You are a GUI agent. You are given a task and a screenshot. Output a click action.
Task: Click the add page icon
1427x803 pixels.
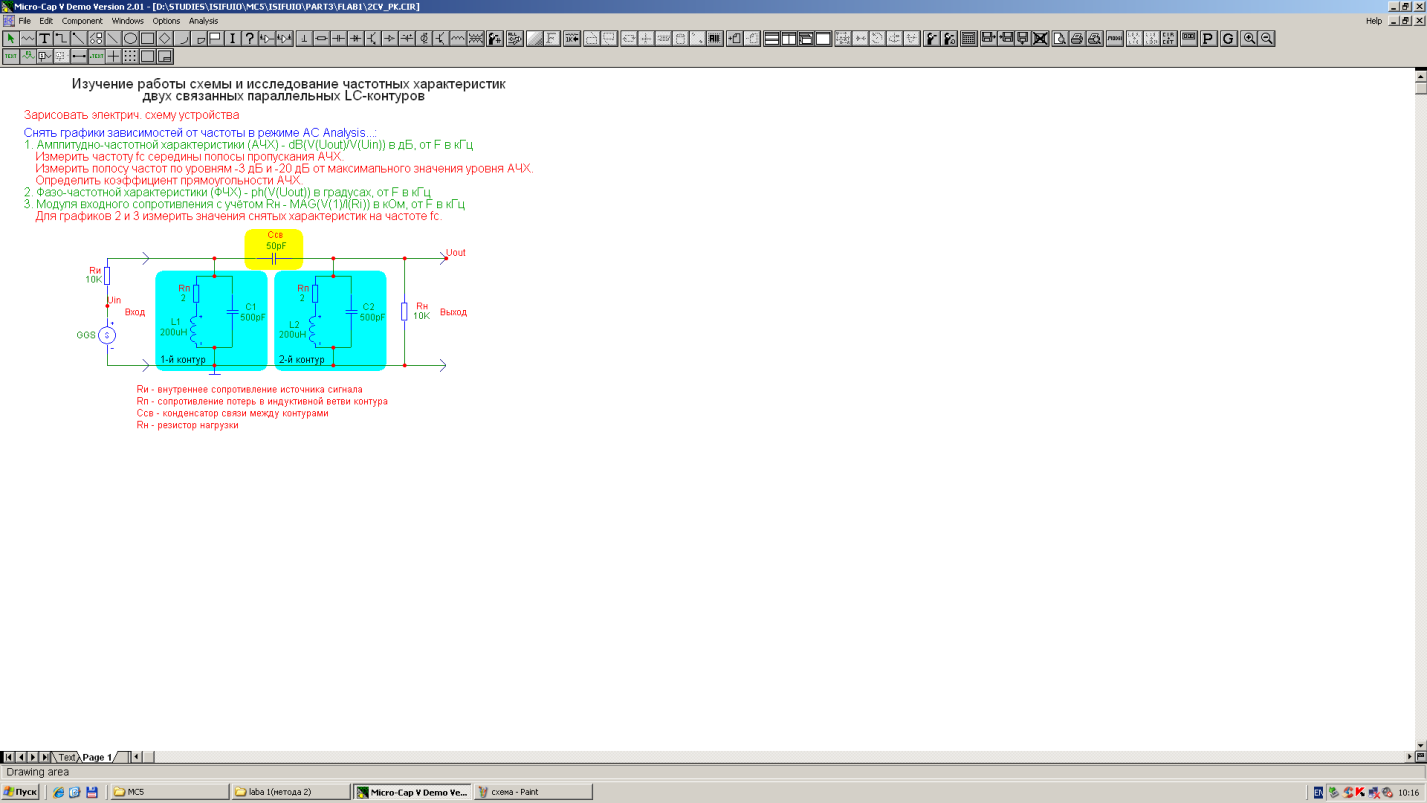pyautogui.click(x=735, y=39)
